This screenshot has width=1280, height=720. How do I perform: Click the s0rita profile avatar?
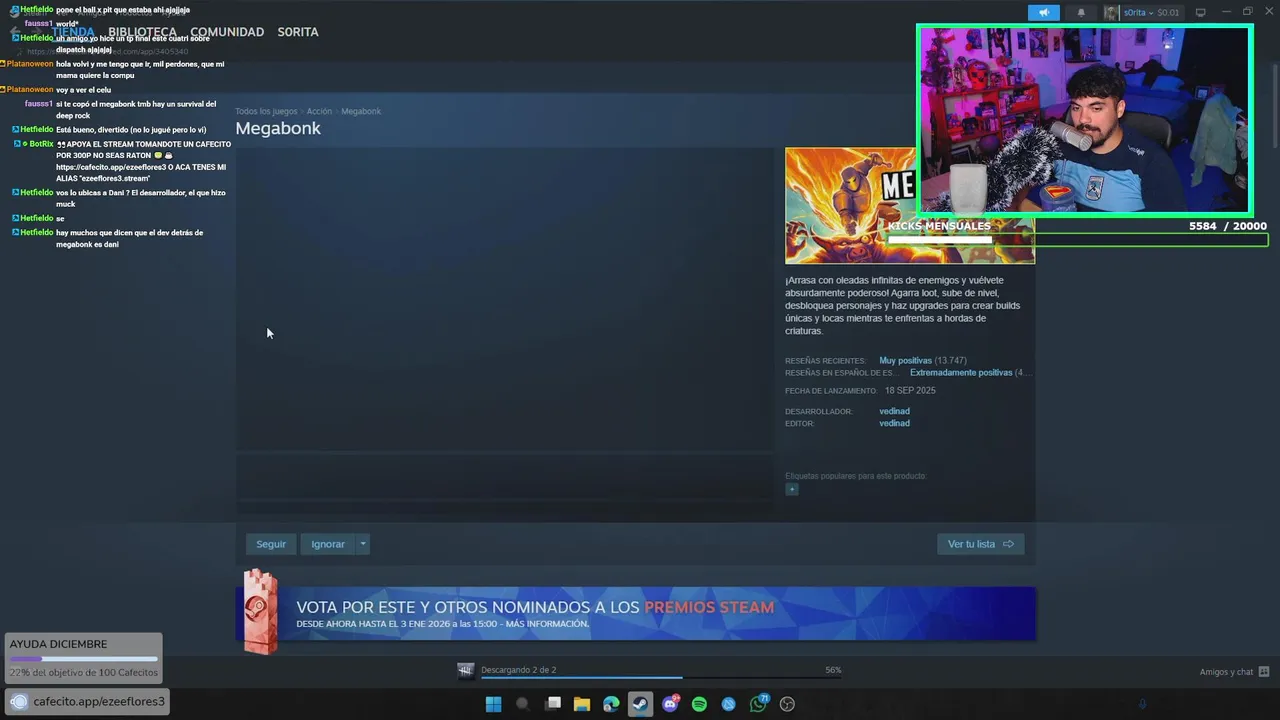coord(1111,12)
